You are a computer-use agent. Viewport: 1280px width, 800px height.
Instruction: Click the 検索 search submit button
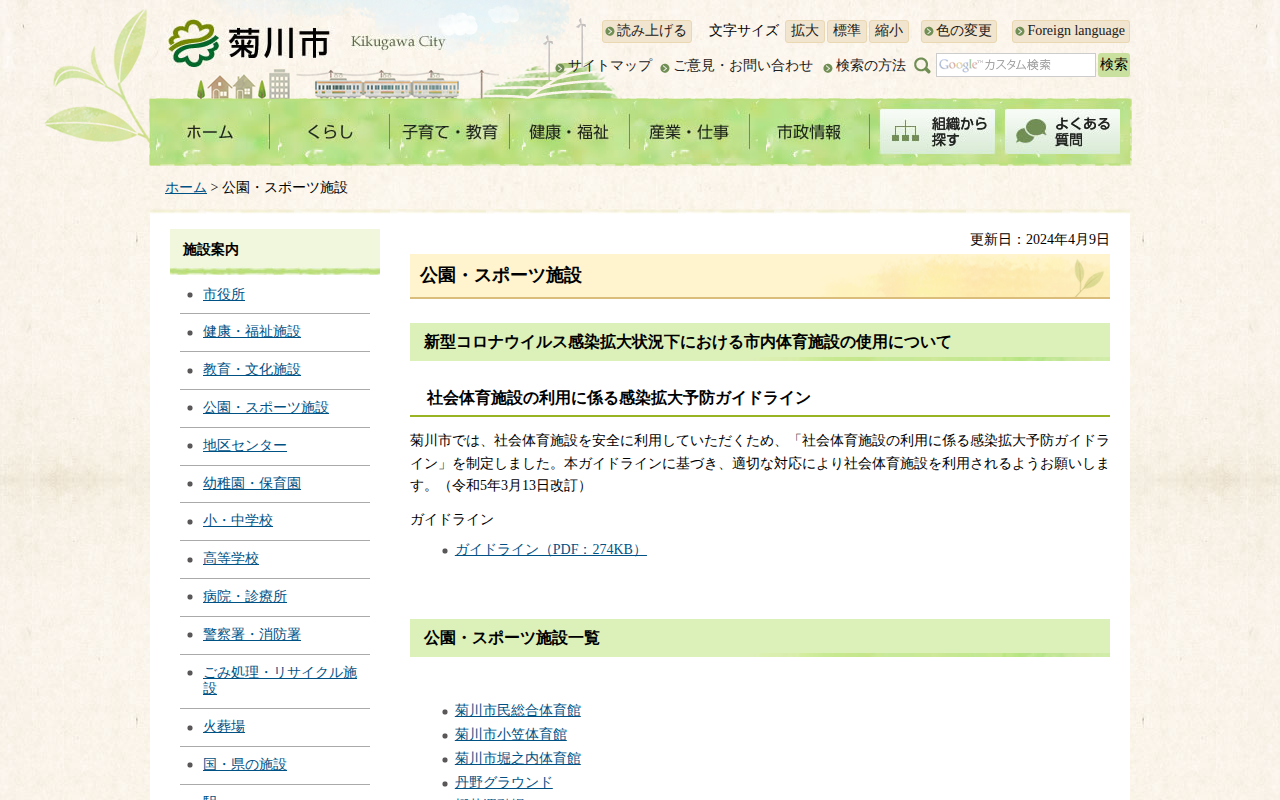tap(1113, 65)
